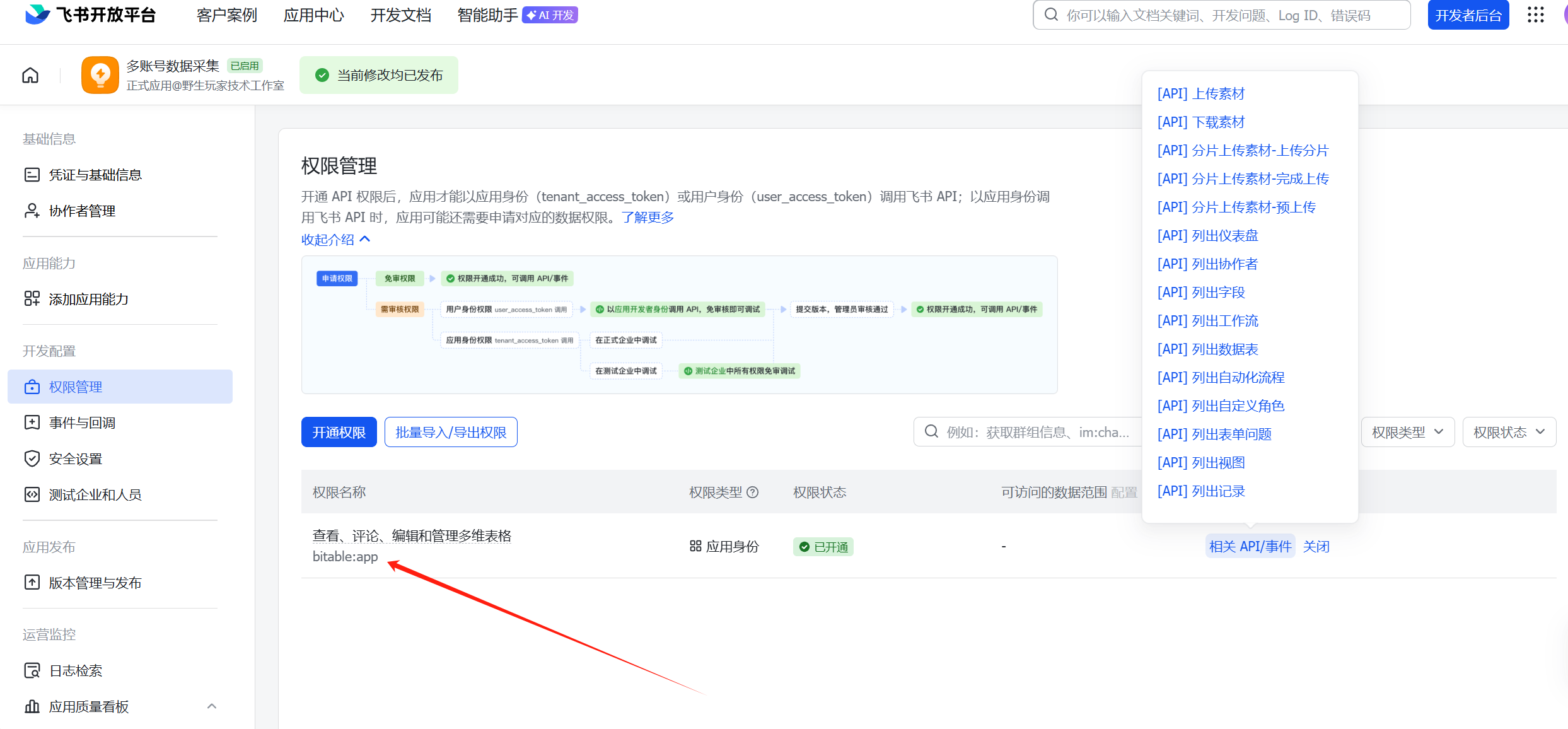Select [API] 上传素材 in popup list
The width and height of the screenshot is (1568, 729).
1201,94
